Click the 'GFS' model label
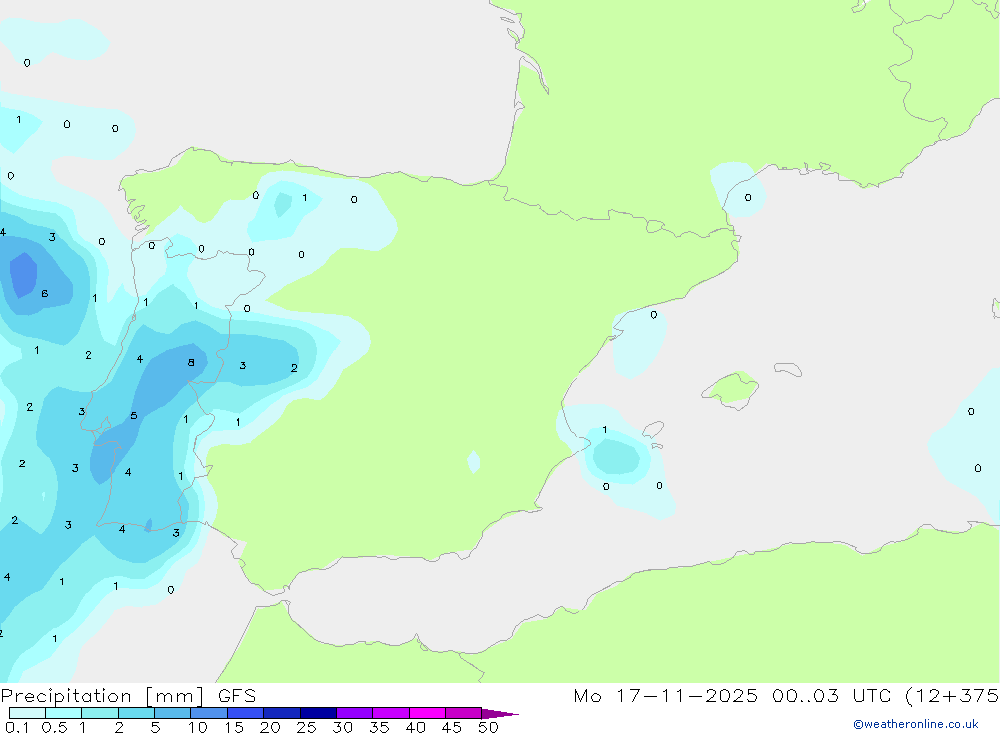This screenshot has width=1000, height=733. 237,695
